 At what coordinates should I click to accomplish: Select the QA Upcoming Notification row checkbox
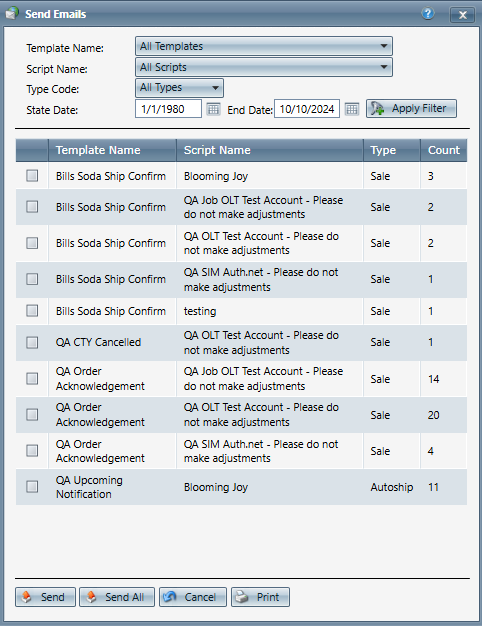click(32, 487)
